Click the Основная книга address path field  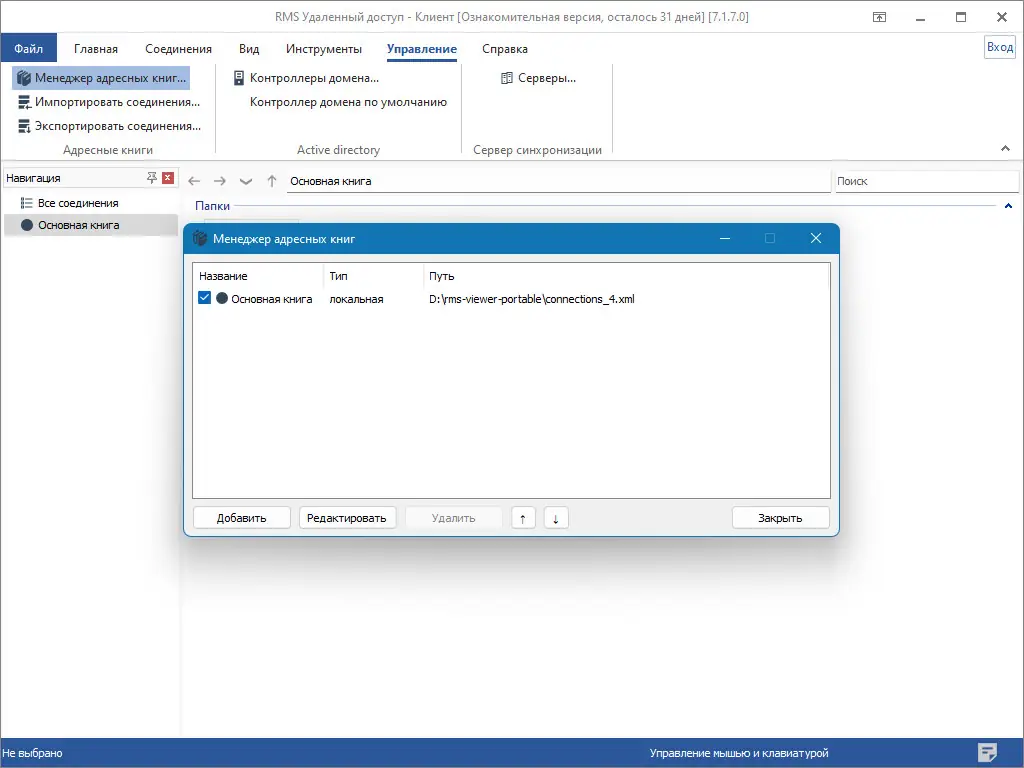pos(559,181)
